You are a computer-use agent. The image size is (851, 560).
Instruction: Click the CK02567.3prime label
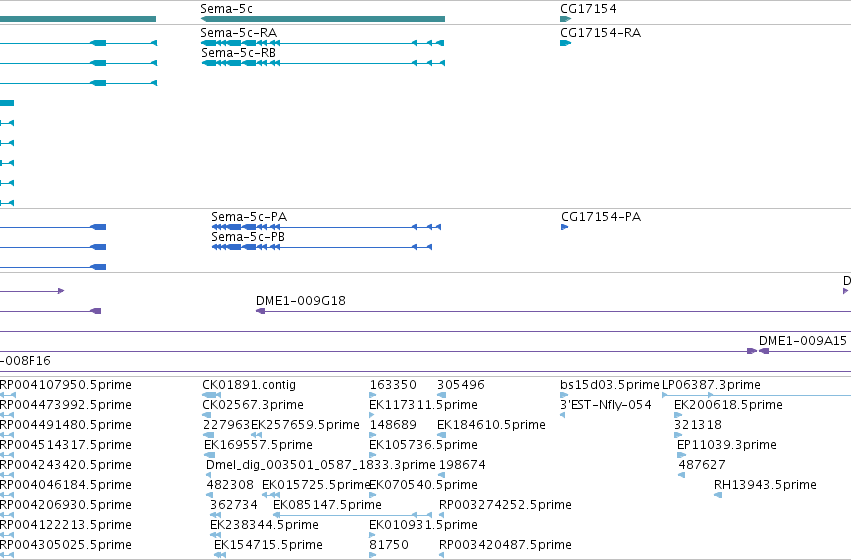(253, 405)
